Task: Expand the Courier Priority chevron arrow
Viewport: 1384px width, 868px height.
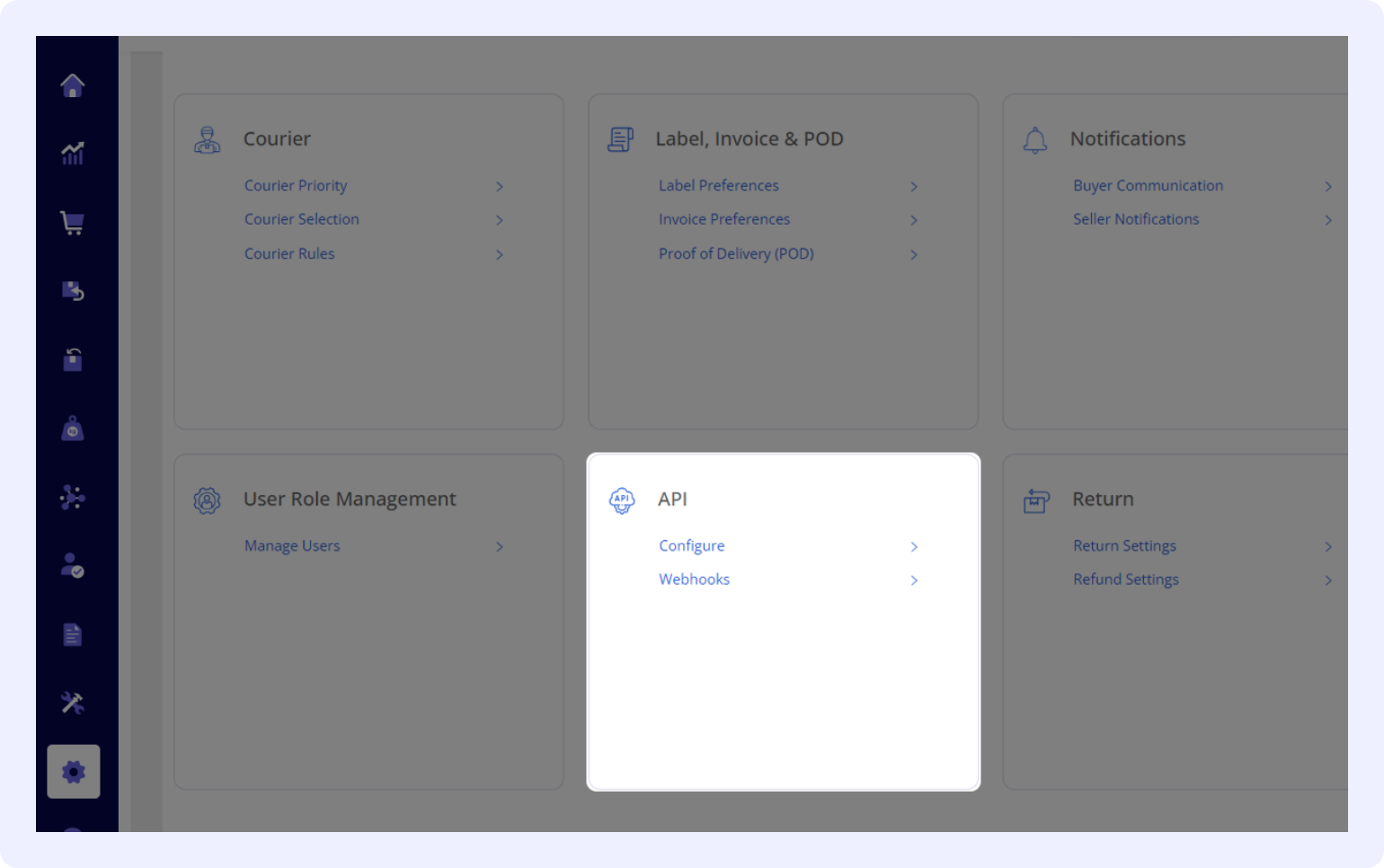Action: (x=500, y=186)
